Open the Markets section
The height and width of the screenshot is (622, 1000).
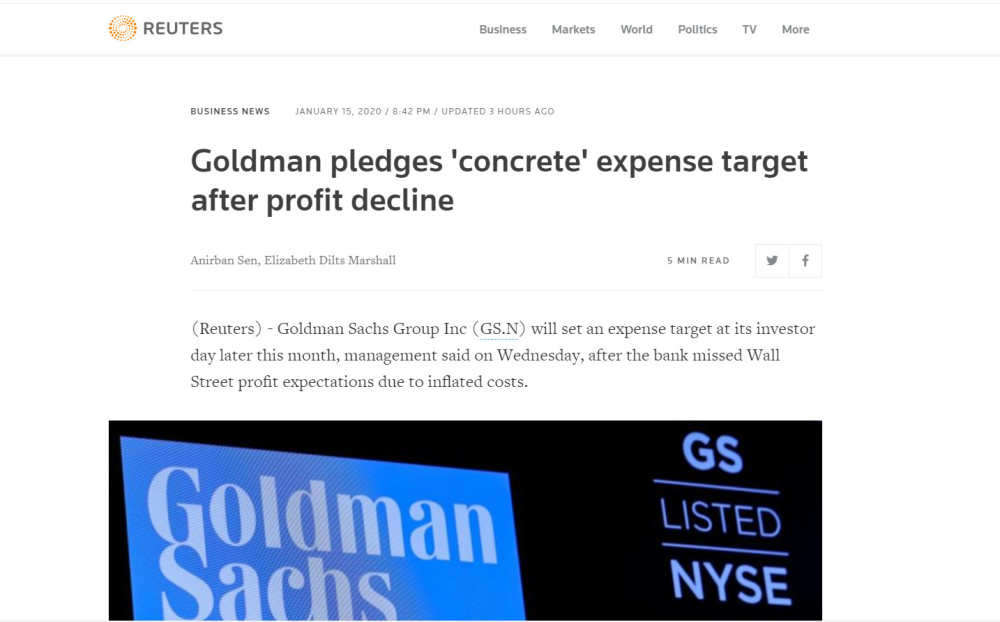point(573,29)
